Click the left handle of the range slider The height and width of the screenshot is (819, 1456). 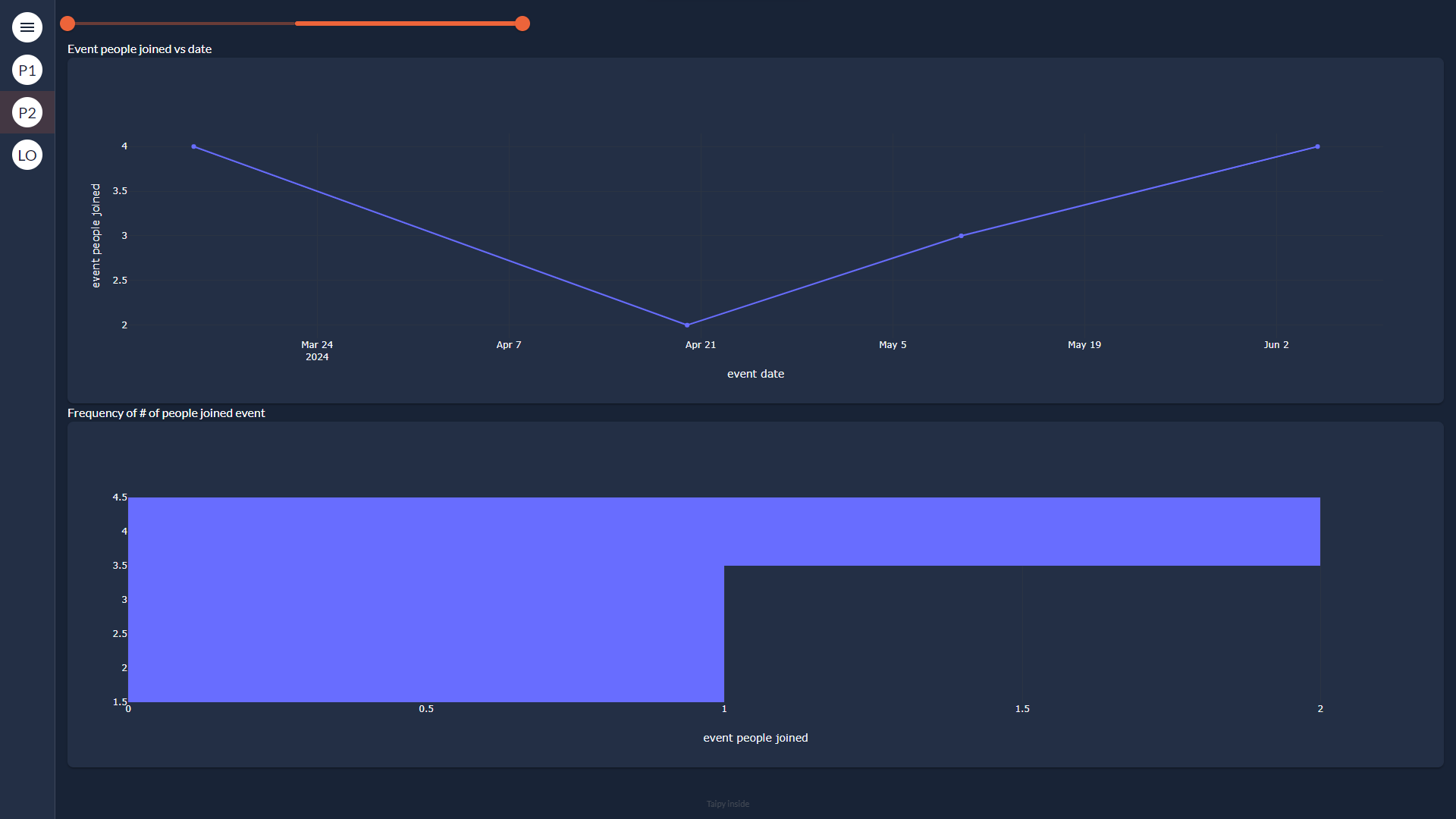(x=67, y=24)
